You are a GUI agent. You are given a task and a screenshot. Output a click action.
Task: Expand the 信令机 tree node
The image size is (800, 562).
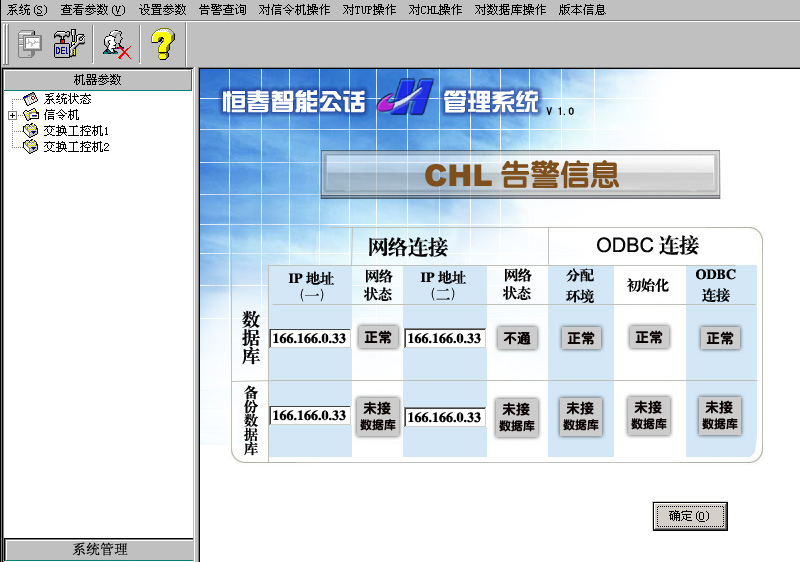pyautogui.click(x=12, y=115)
